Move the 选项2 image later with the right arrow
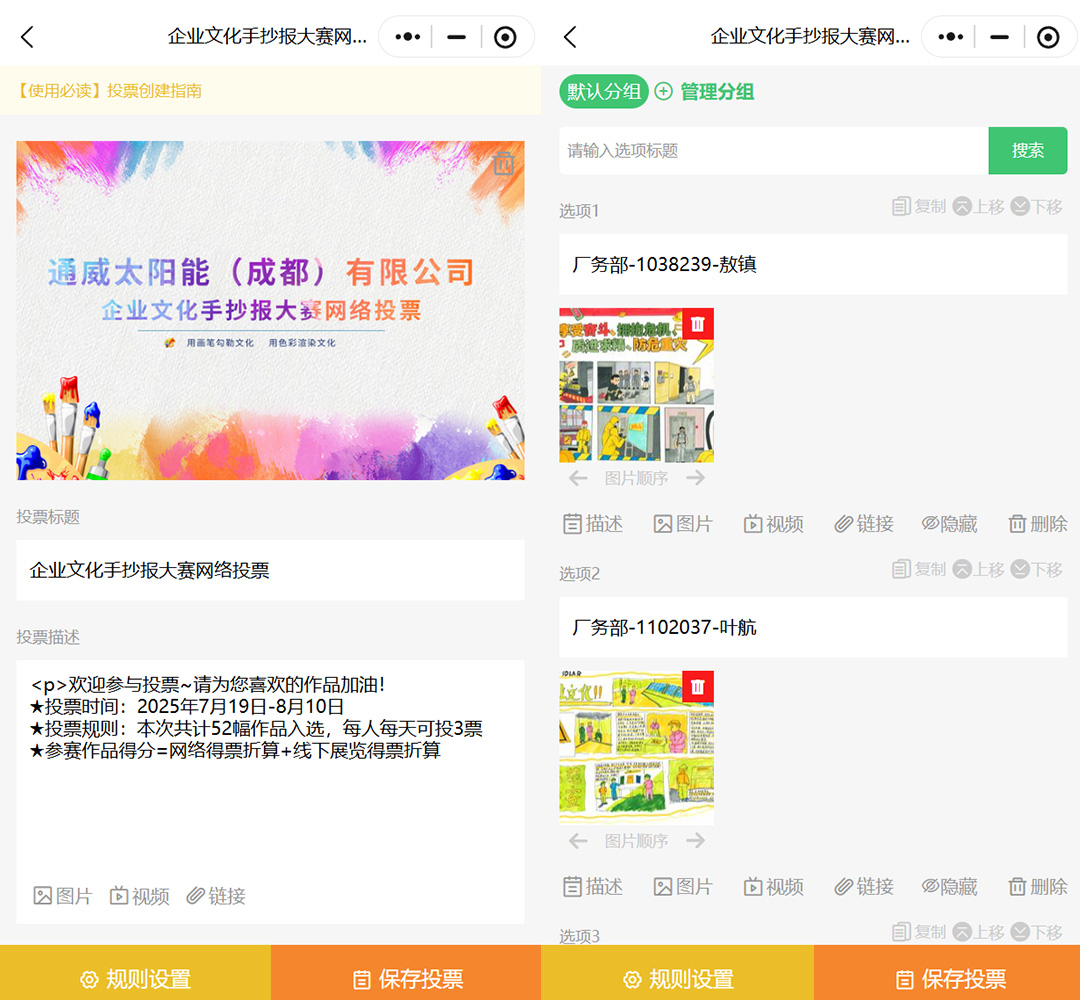The height and width of the screenshot is (1000, 1080). click(x=696, y=841)
